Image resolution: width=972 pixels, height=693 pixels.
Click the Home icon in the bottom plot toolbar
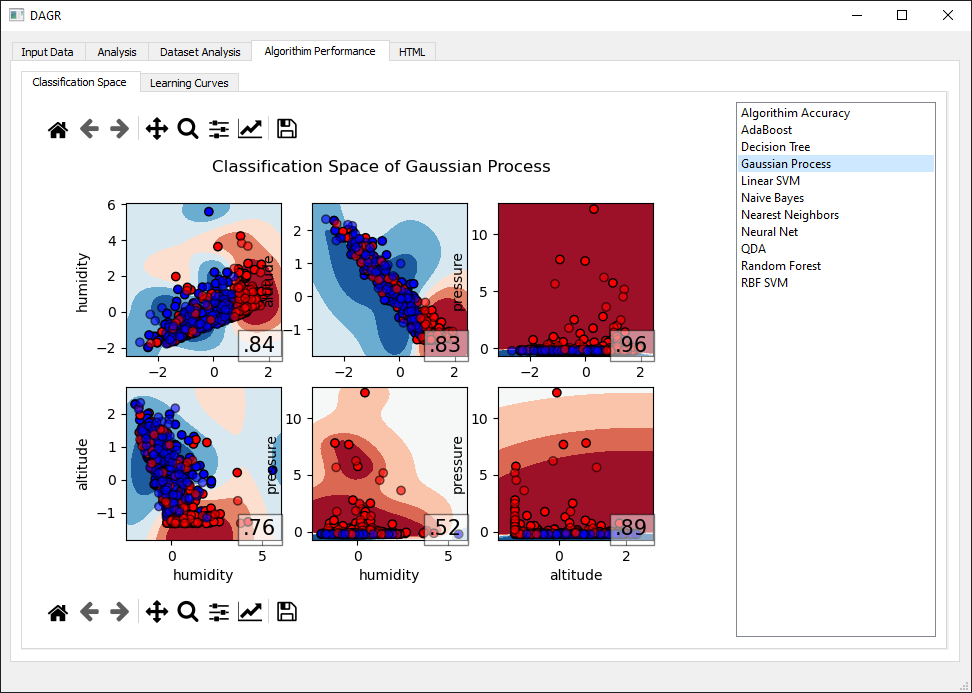(x=58, y=612)
